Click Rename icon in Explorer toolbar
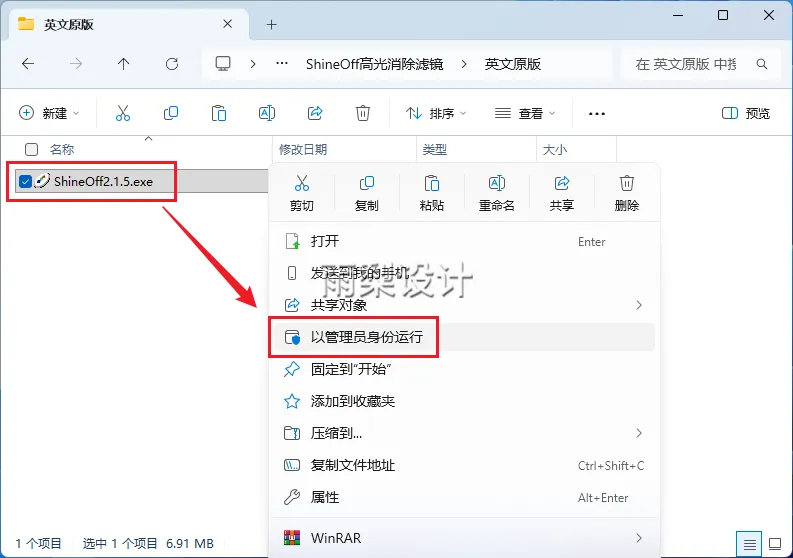 coord(267,113)
